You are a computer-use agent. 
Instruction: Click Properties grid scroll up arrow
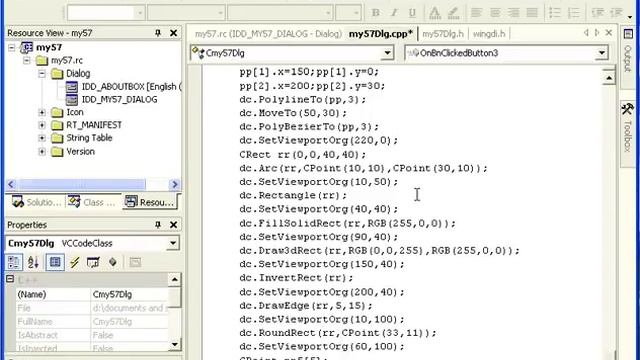coord(174,280)
